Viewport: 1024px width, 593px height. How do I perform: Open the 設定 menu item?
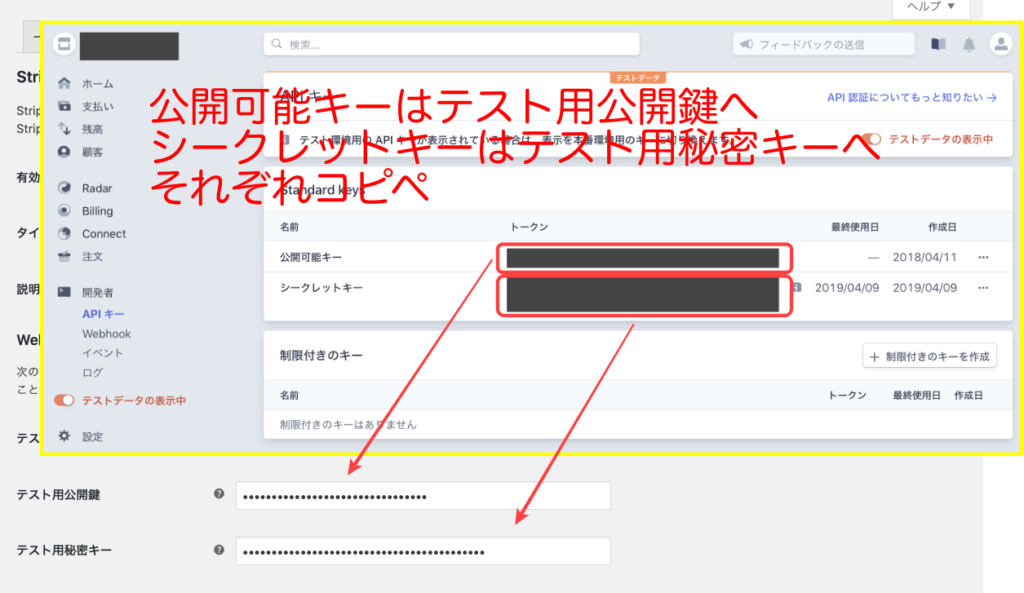pos(92,436)
